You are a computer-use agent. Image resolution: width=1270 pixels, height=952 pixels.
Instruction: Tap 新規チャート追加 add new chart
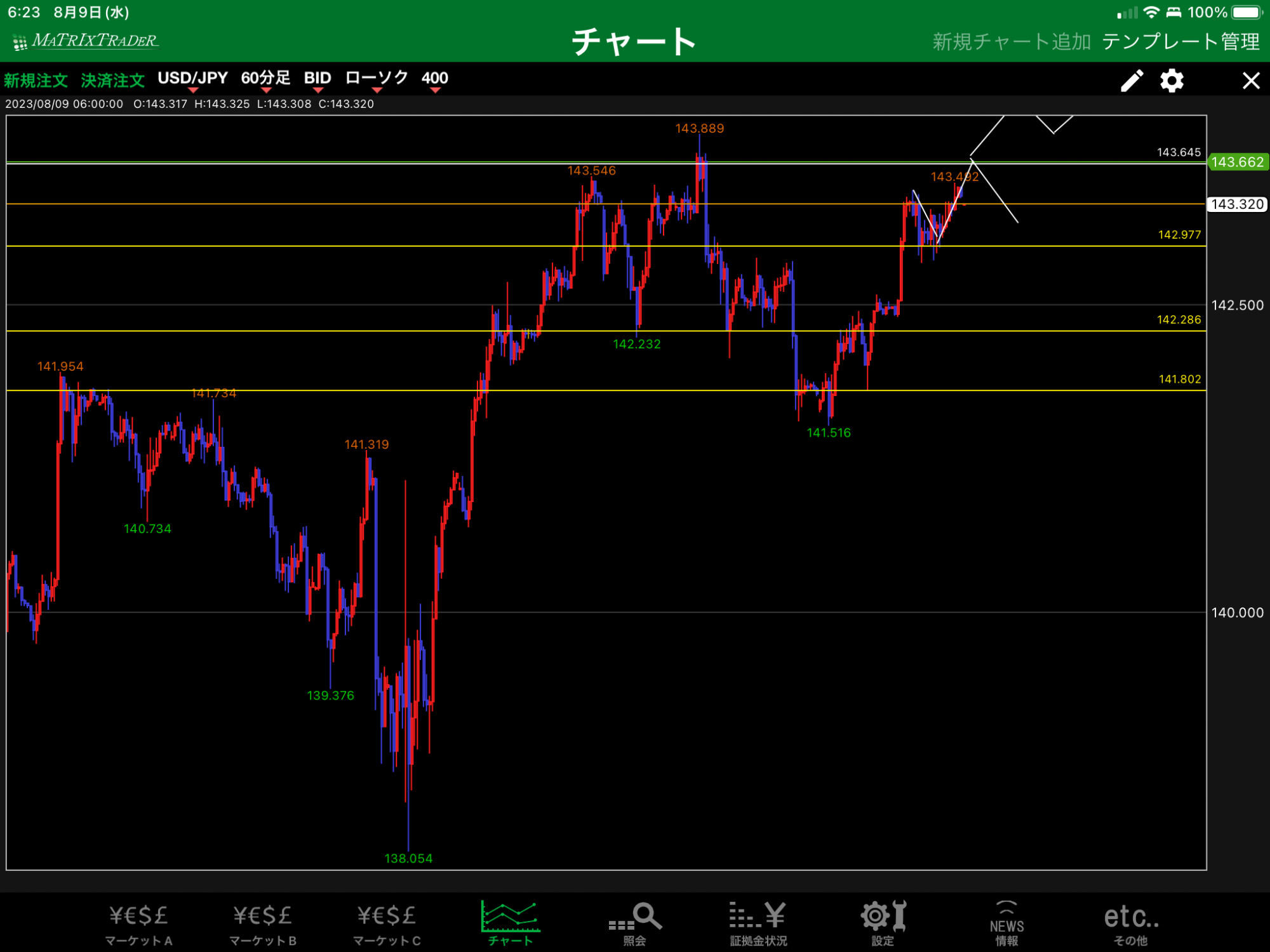point(1012,42)
